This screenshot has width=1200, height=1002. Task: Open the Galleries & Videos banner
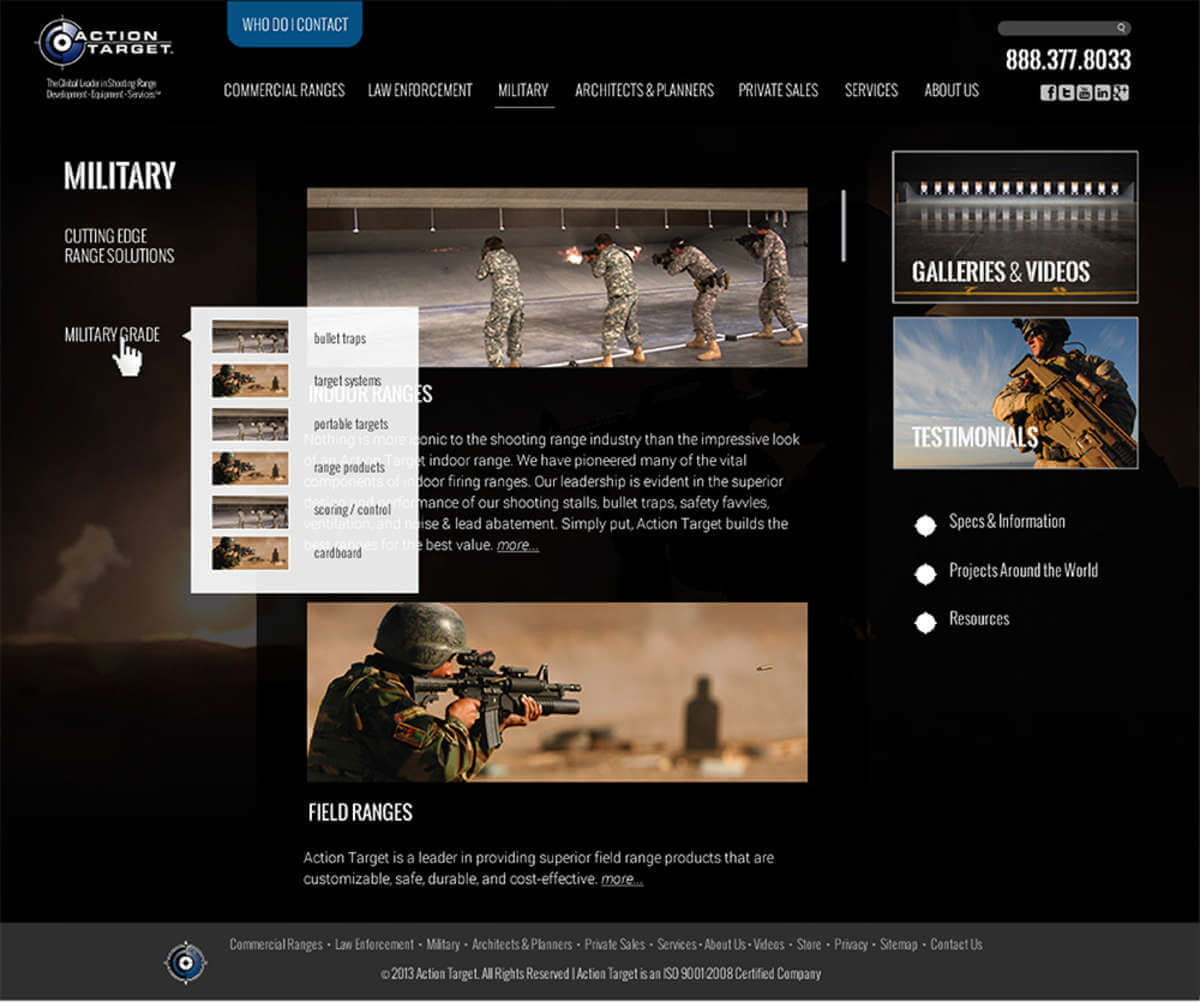pyautogui.click(x=1015, y=227)
